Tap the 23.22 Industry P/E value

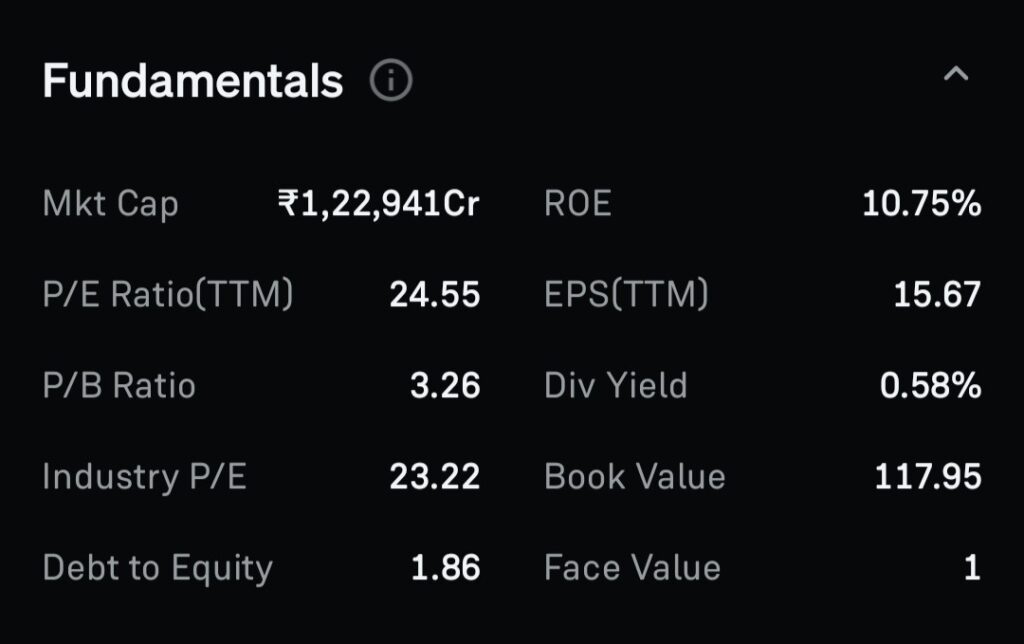click(434, 477)
